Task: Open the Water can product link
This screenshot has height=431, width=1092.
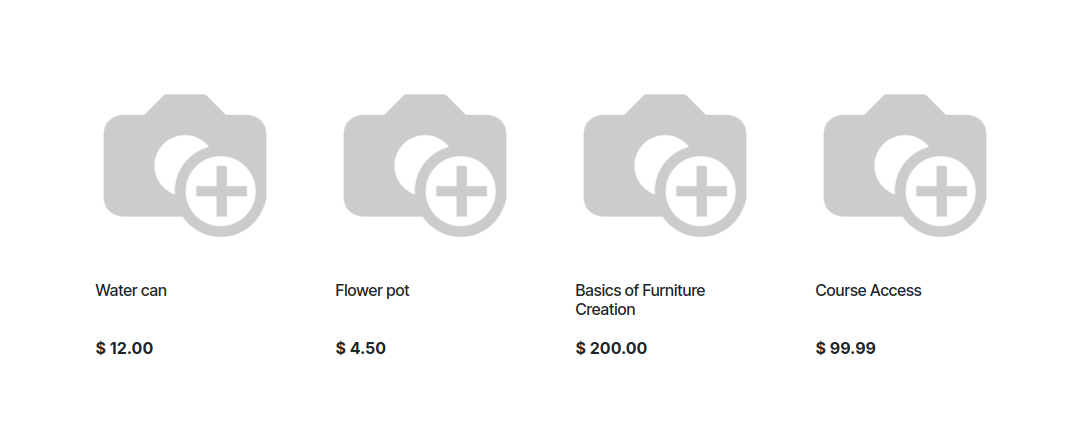Action: pos(131,290)
